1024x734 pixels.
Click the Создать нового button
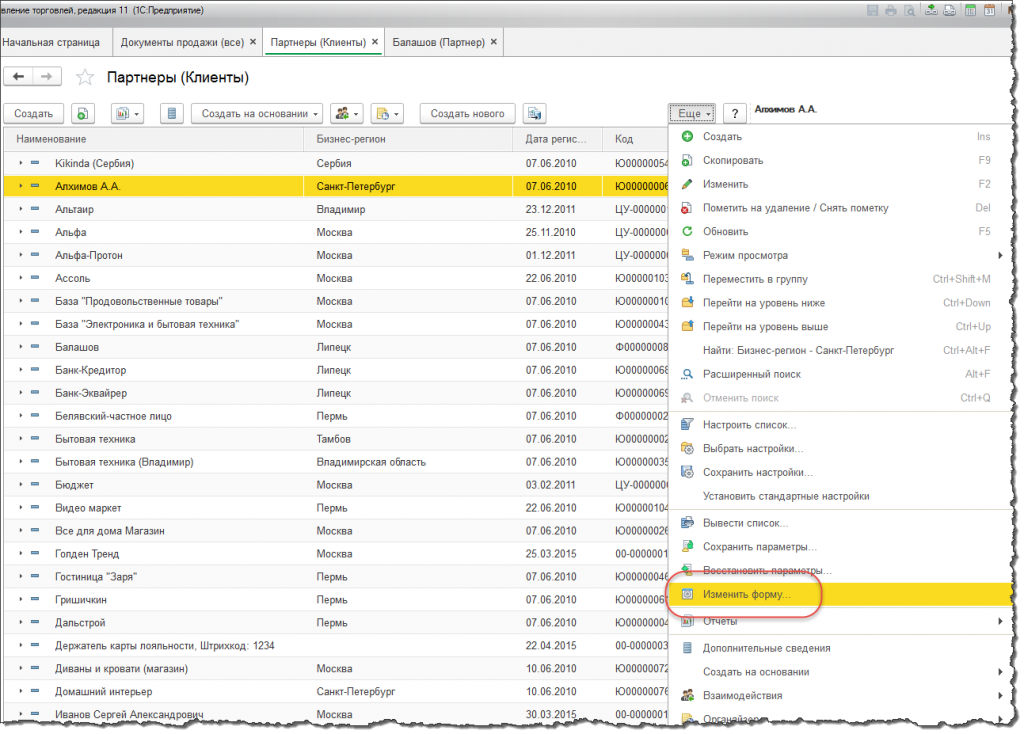(467, 114)
